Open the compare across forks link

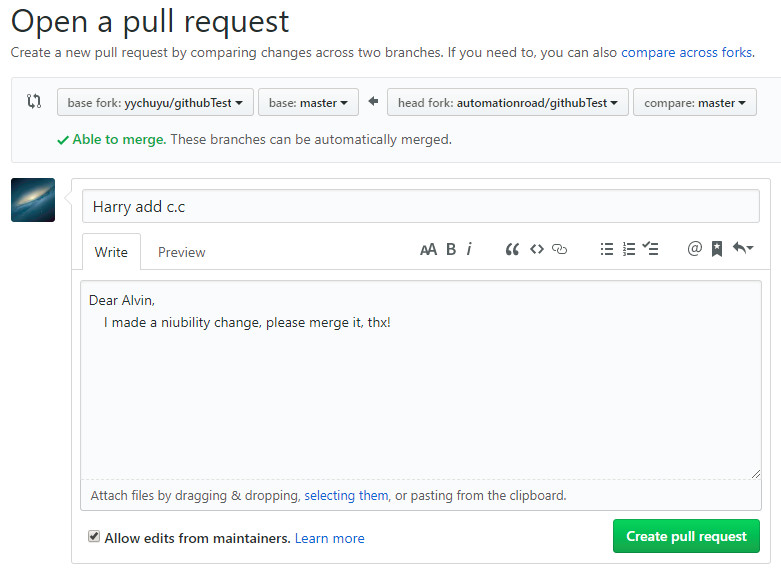[685, 52]
